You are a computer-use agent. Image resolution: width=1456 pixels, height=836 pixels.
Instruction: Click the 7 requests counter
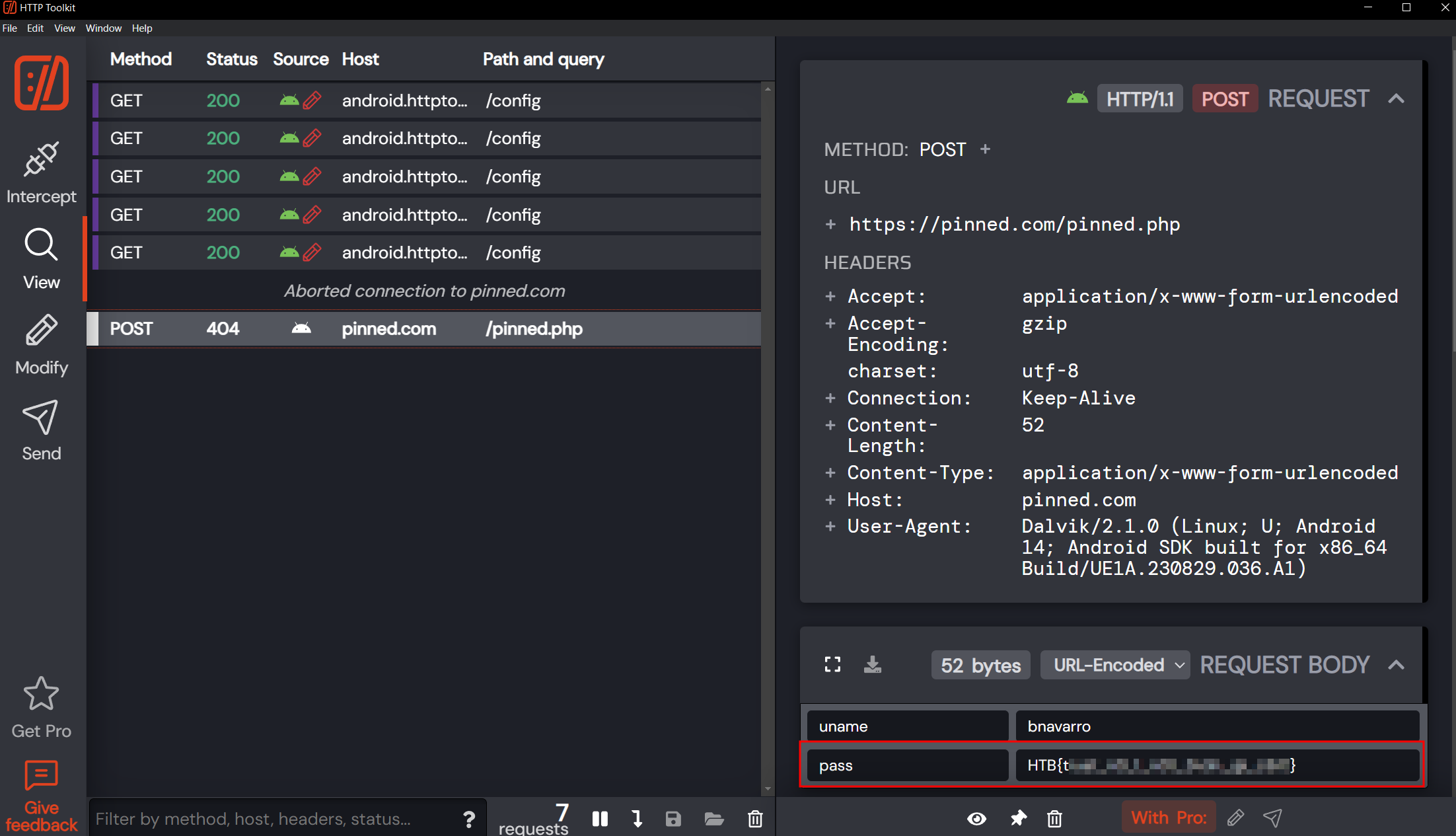(x=534, y=819)
